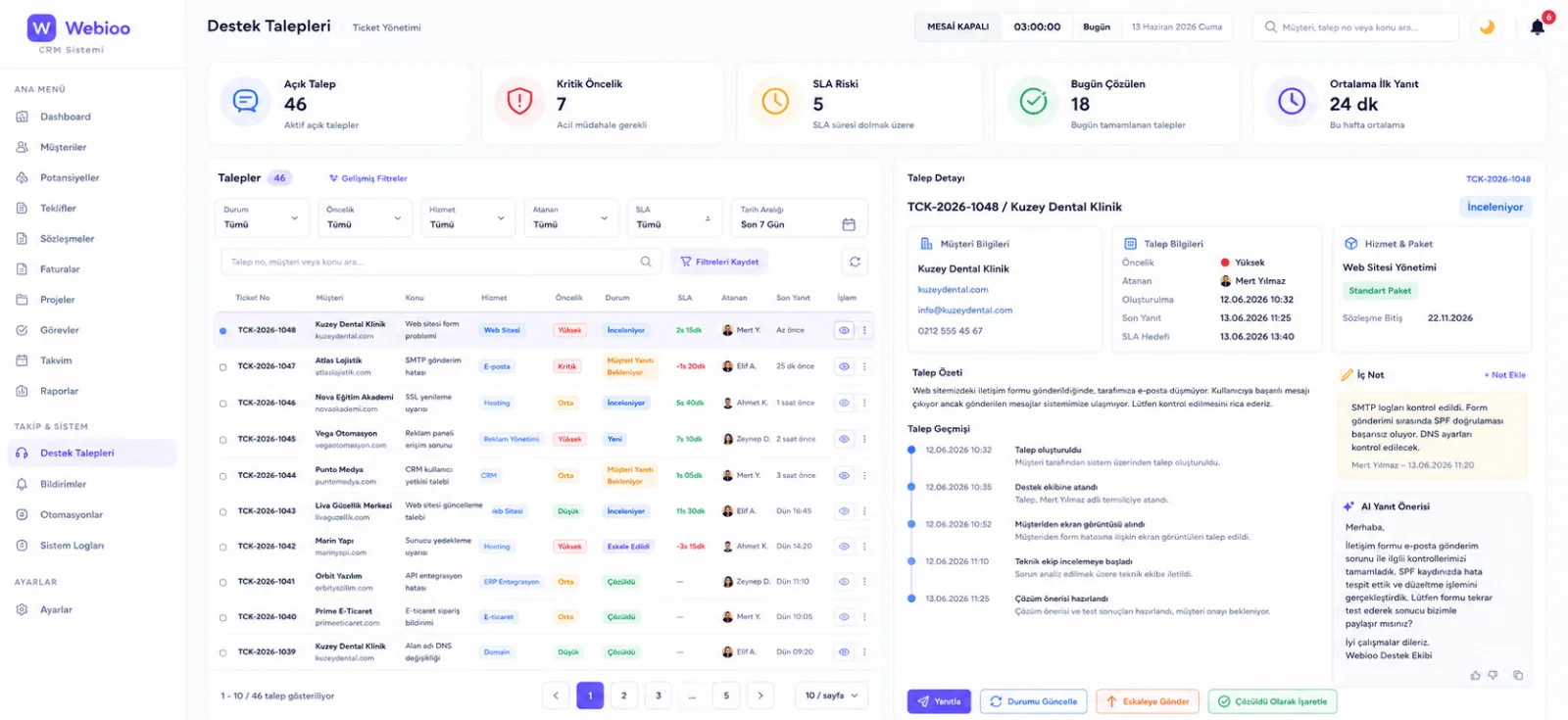Click the Durumu Güncelle button

tap(1034, 701)
